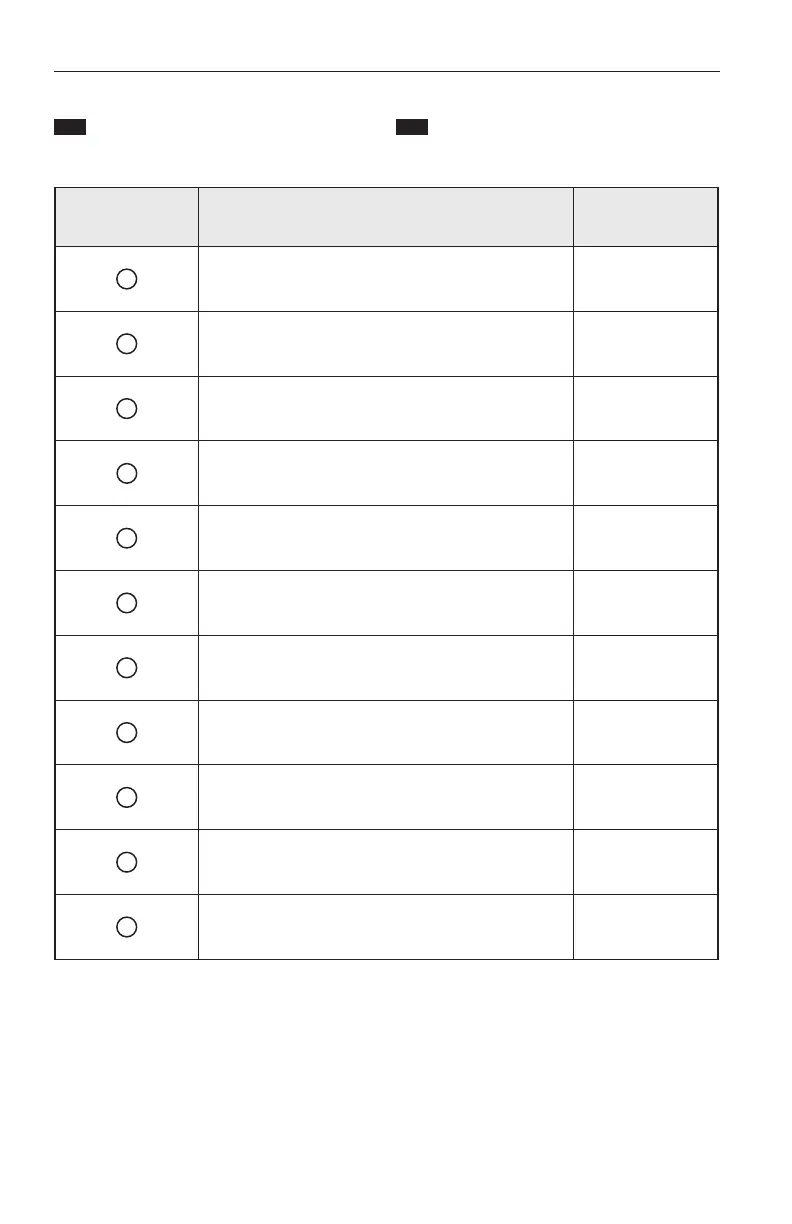Screen dimensions: 792x1224
Task: Choose the eighth row's circle
Action: pos(126,732)
